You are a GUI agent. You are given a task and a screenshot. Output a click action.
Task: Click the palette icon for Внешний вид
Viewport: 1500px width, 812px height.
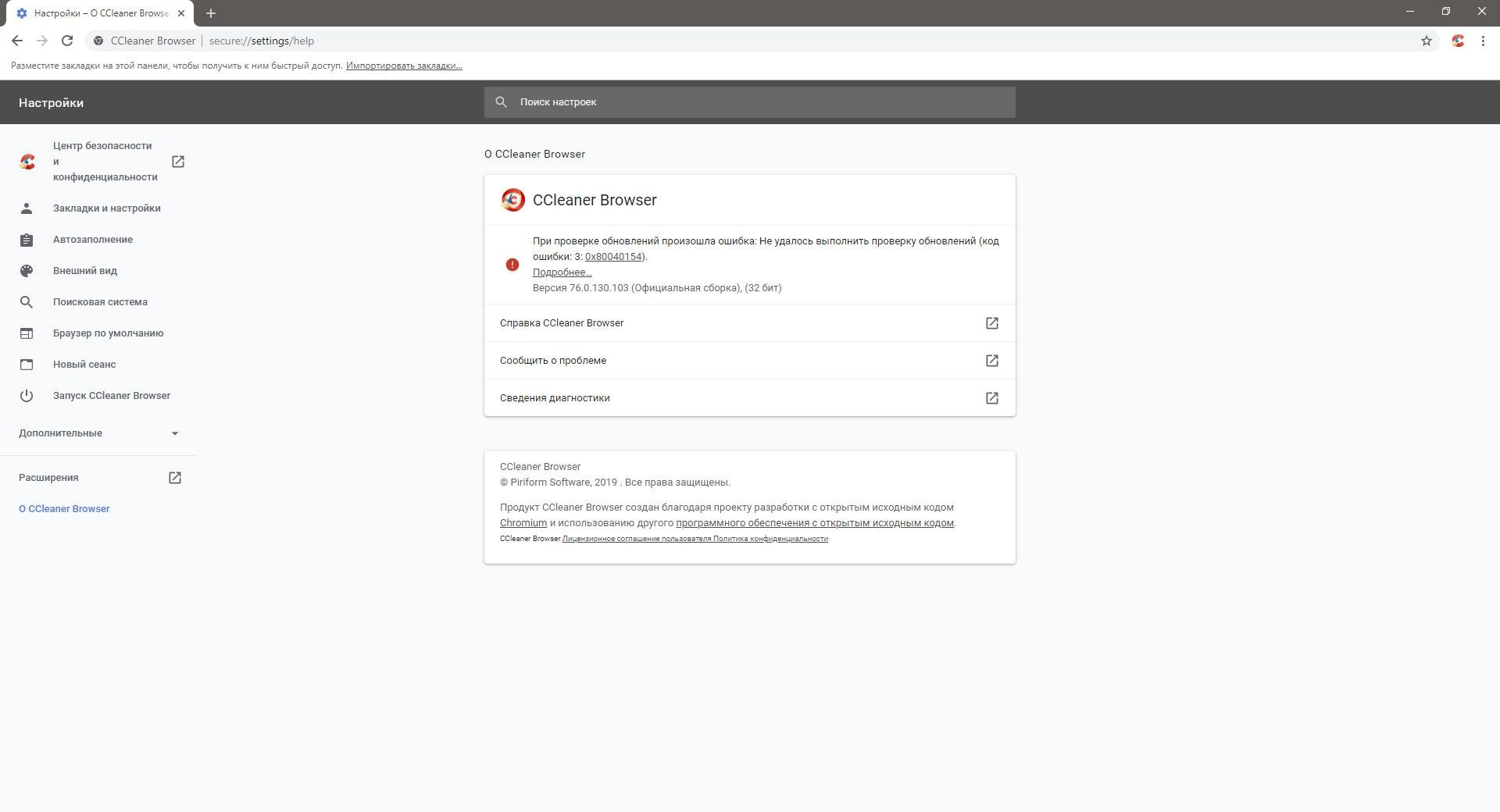coord(27,271)
